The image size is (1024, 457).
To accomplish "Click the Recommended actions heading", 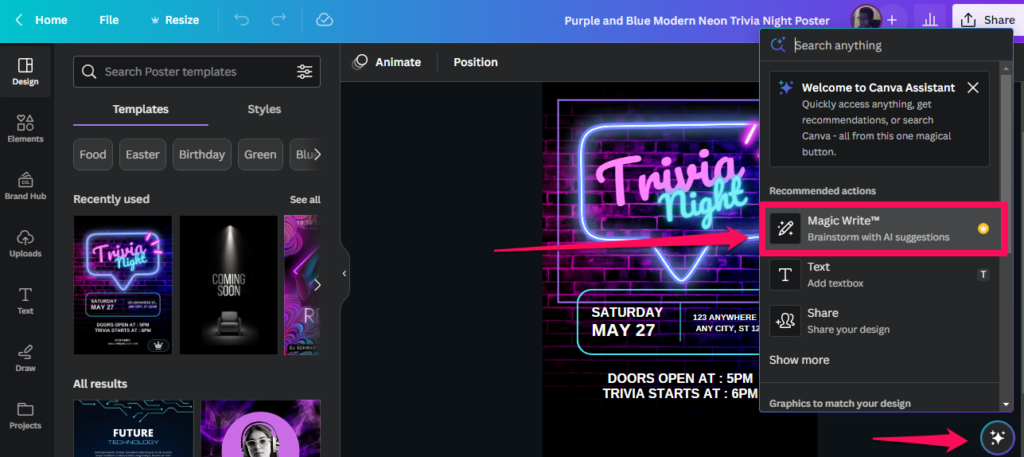I will pos(822,191).
